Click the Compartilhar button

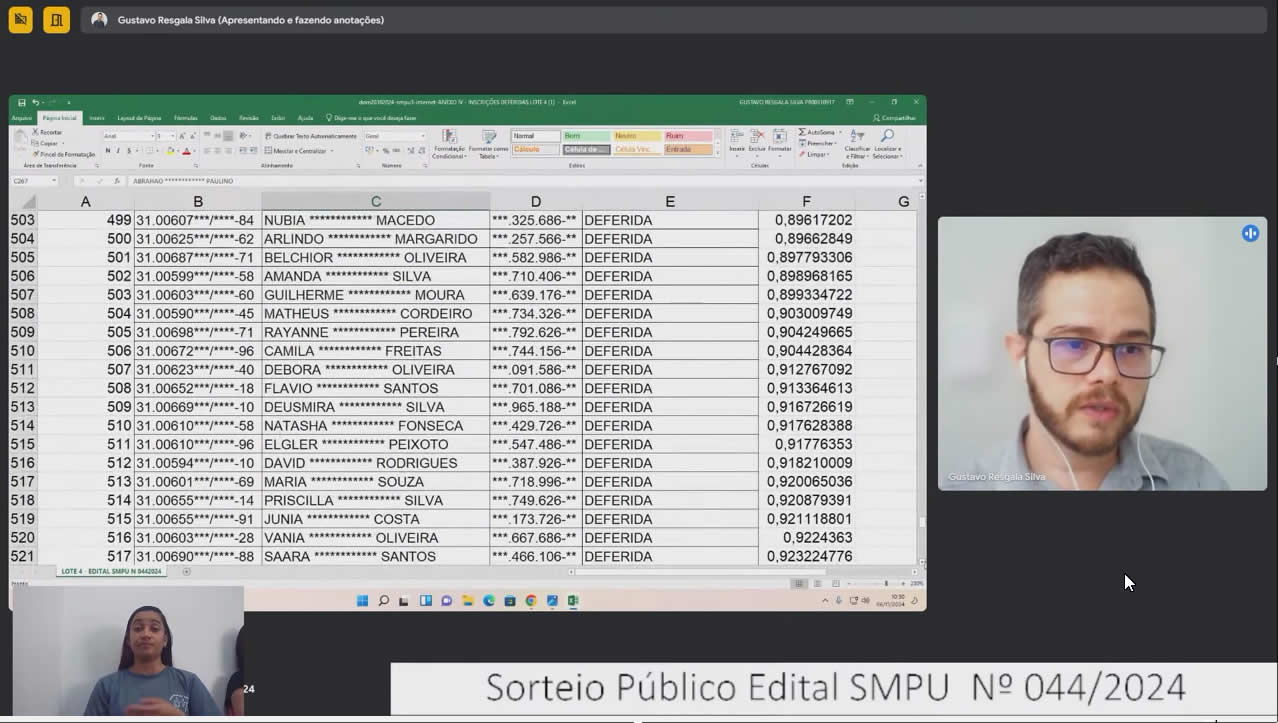point(895,118)
